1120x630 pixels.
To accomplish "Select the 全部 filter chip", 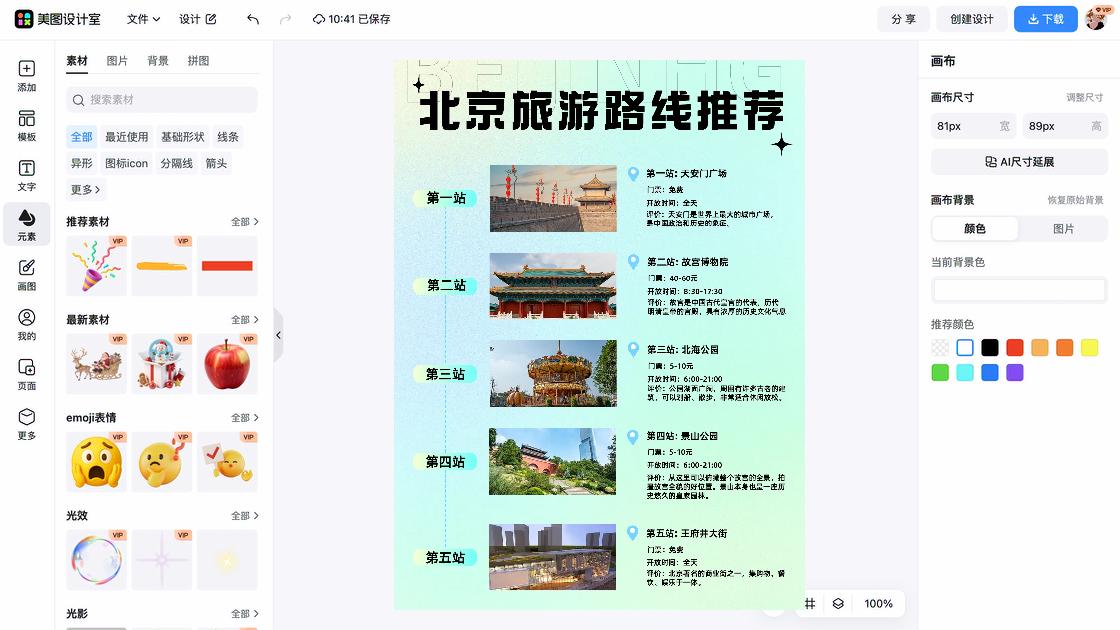I will coord(81,136).
